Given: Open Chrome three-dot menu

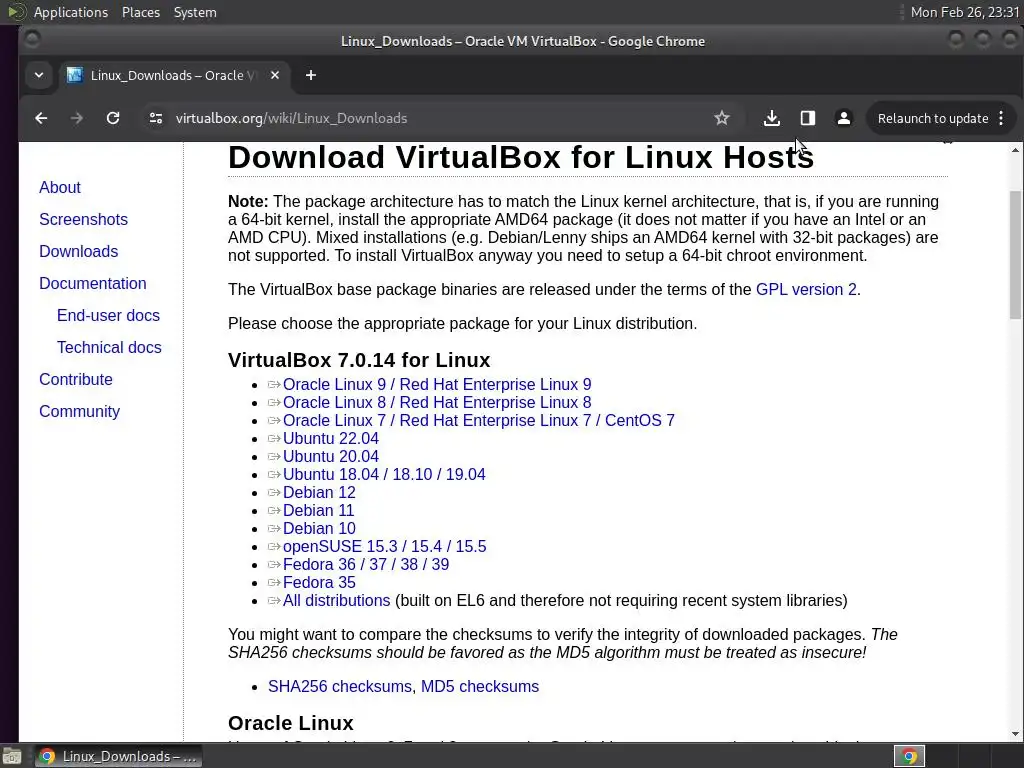Looking at the screenshot, I should click(x=1001, y=118).
